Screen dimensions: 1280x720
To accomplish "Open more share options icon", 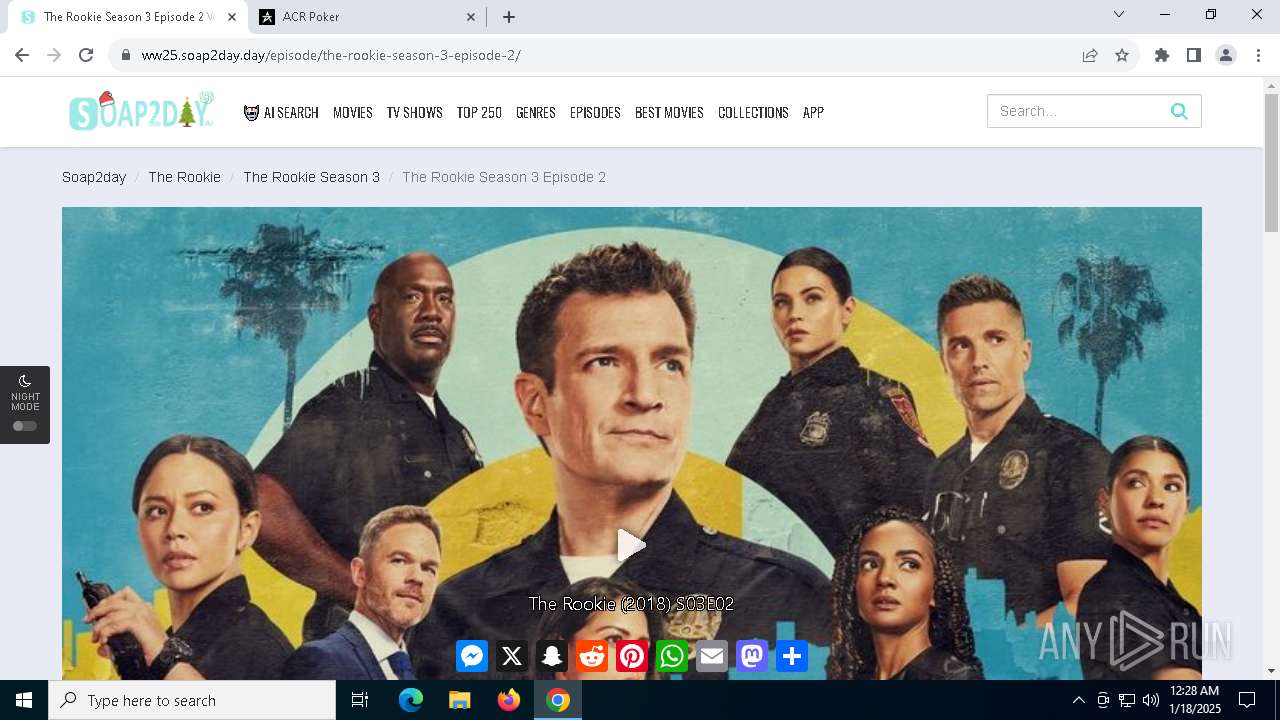I will pos(792,656).
